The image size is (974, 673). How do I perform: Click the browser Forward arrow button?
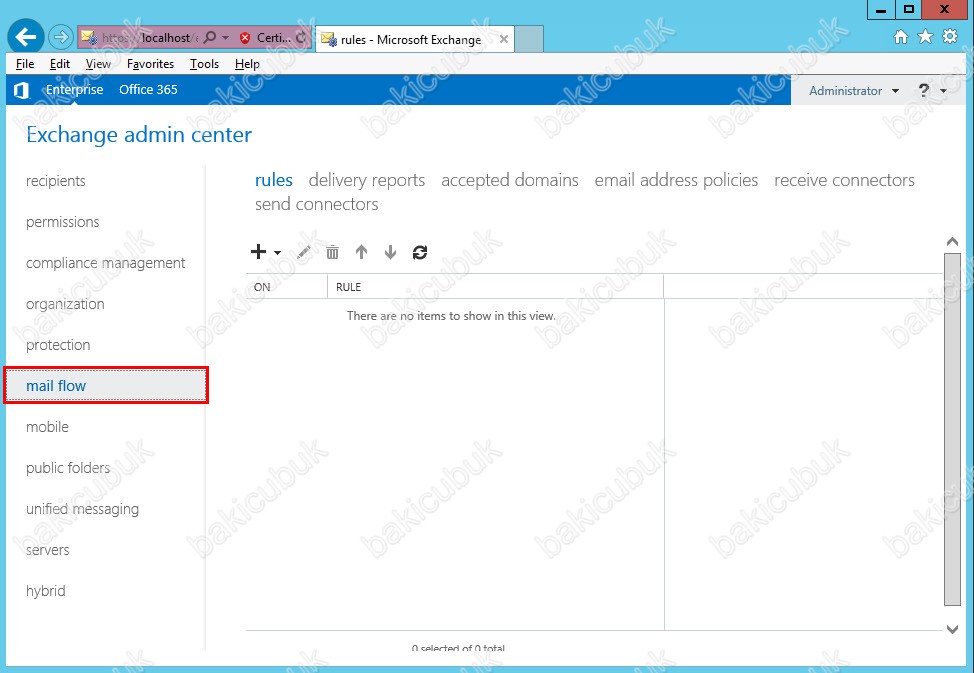pyautogui.click(x=60, y=37)
